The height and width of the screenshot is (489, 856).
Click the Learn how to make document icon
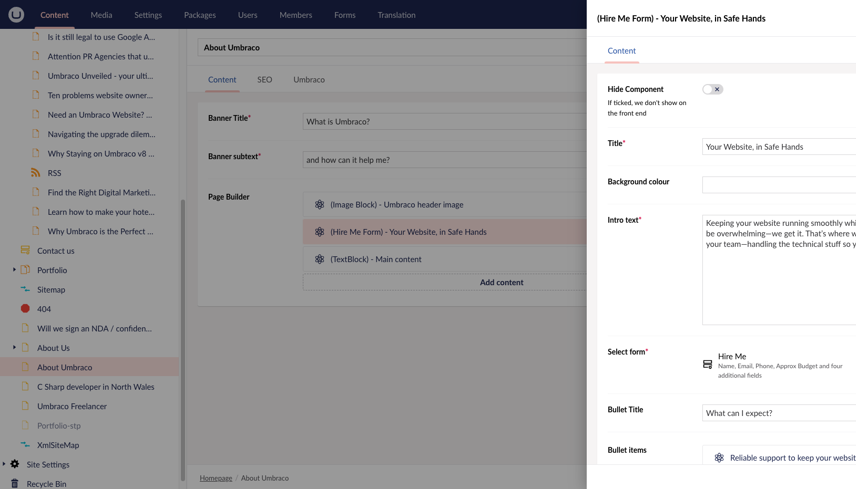pos(35,212)
